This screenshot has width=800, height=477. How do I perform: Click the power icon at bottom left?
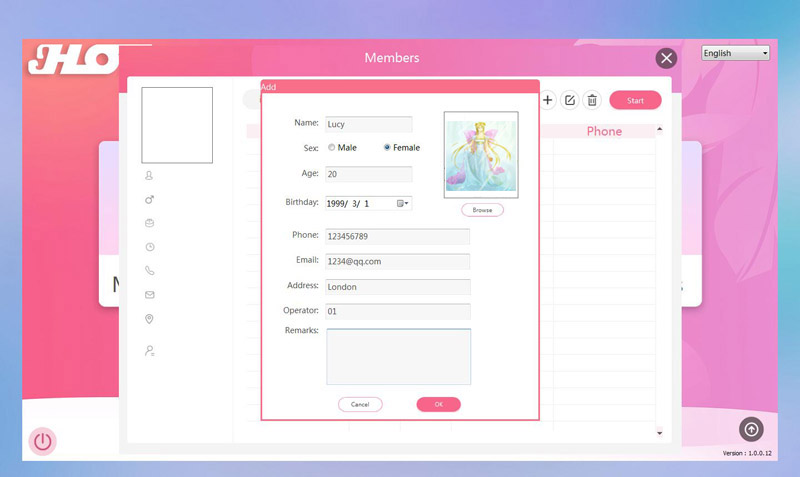[x=42, y=441]
